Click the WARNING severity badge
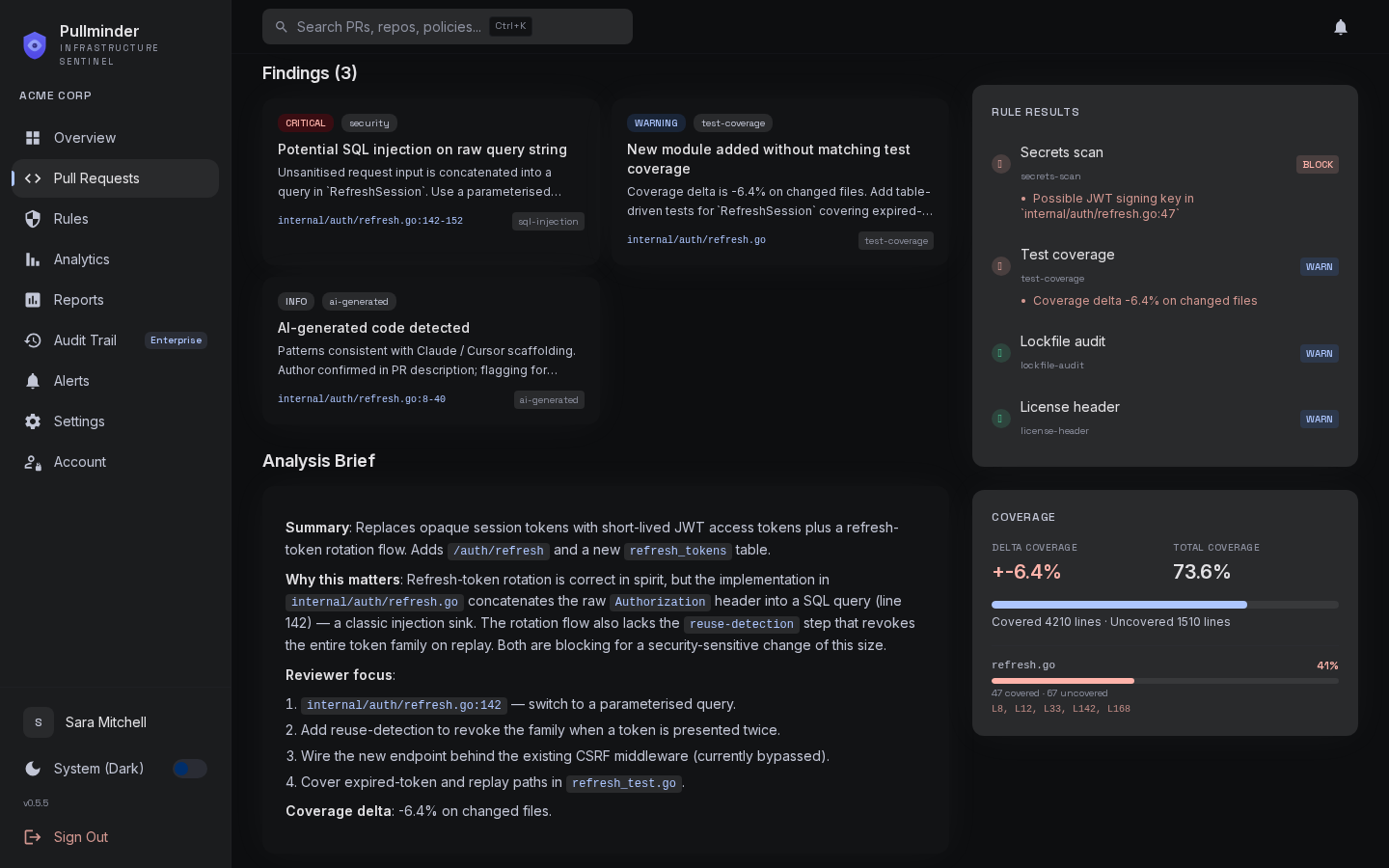The image size is (1389, 868). pyautogui.click(x=656, y=123)
